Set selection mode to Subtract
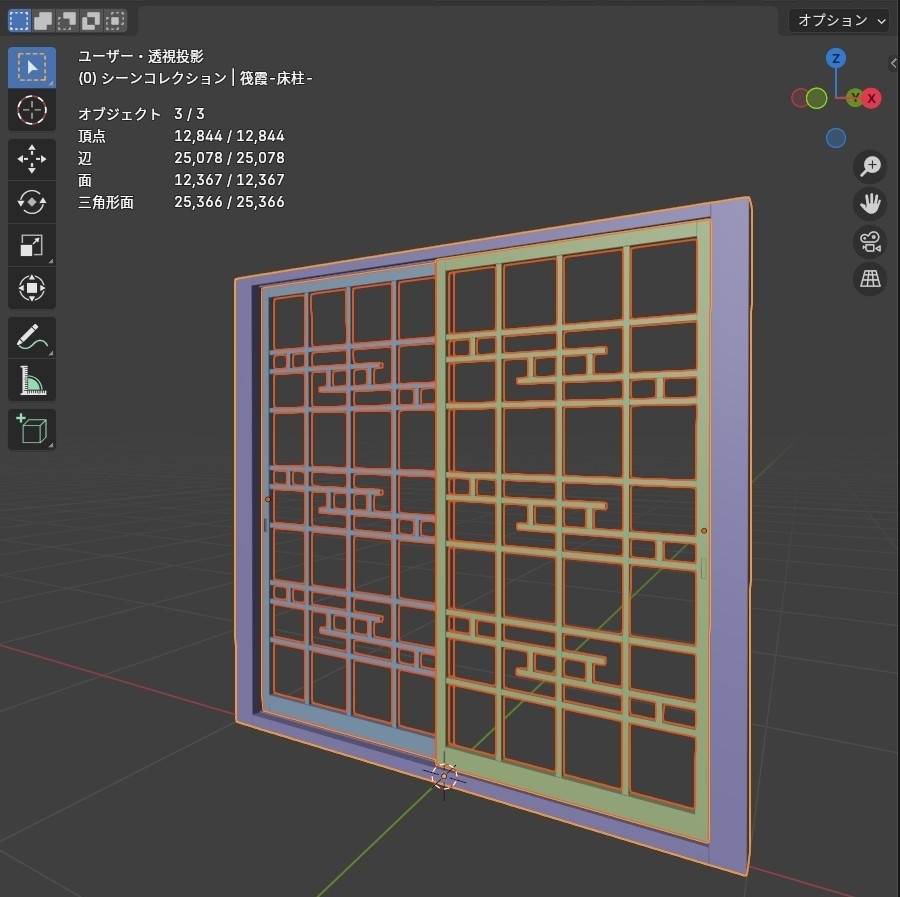 62,20
